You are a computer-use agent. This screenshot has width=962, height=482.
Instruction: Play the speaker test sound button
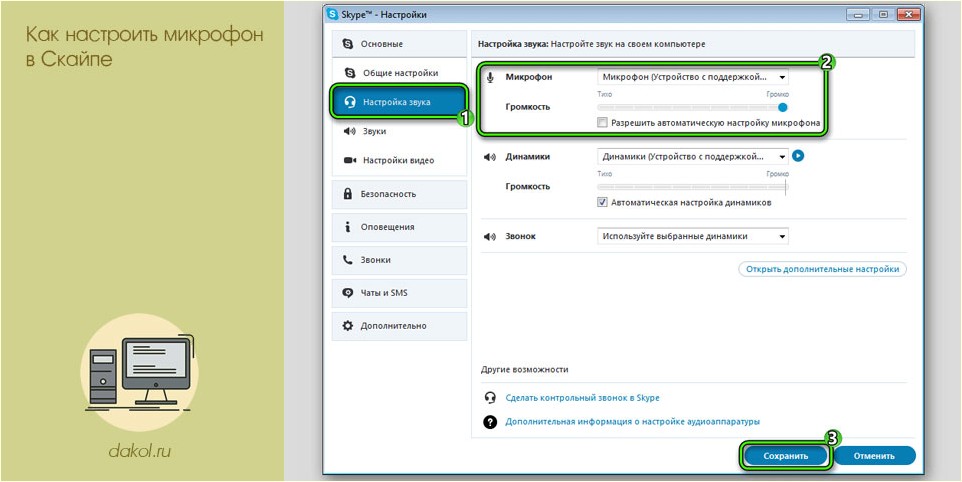(798, 156)
